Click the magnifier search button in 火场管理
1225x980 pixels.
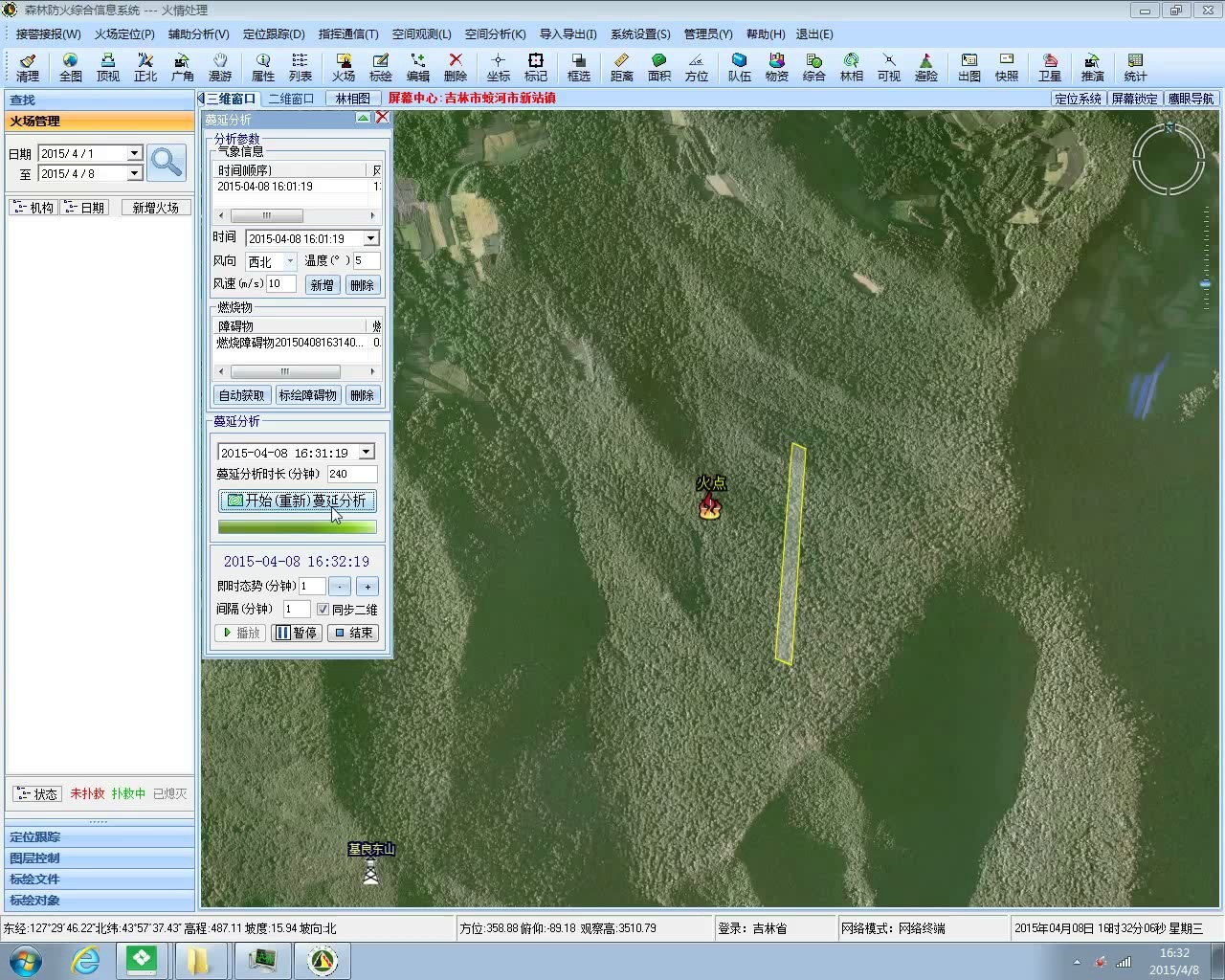167,163
